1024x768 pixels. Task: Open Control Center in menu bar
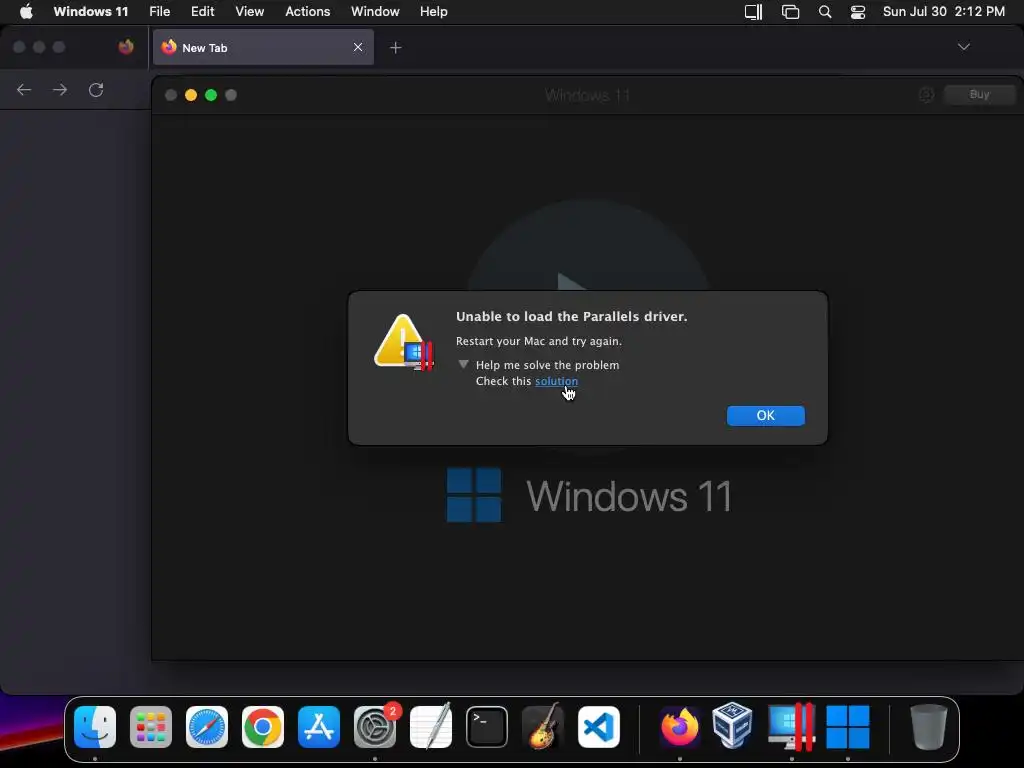coord(857,12)
